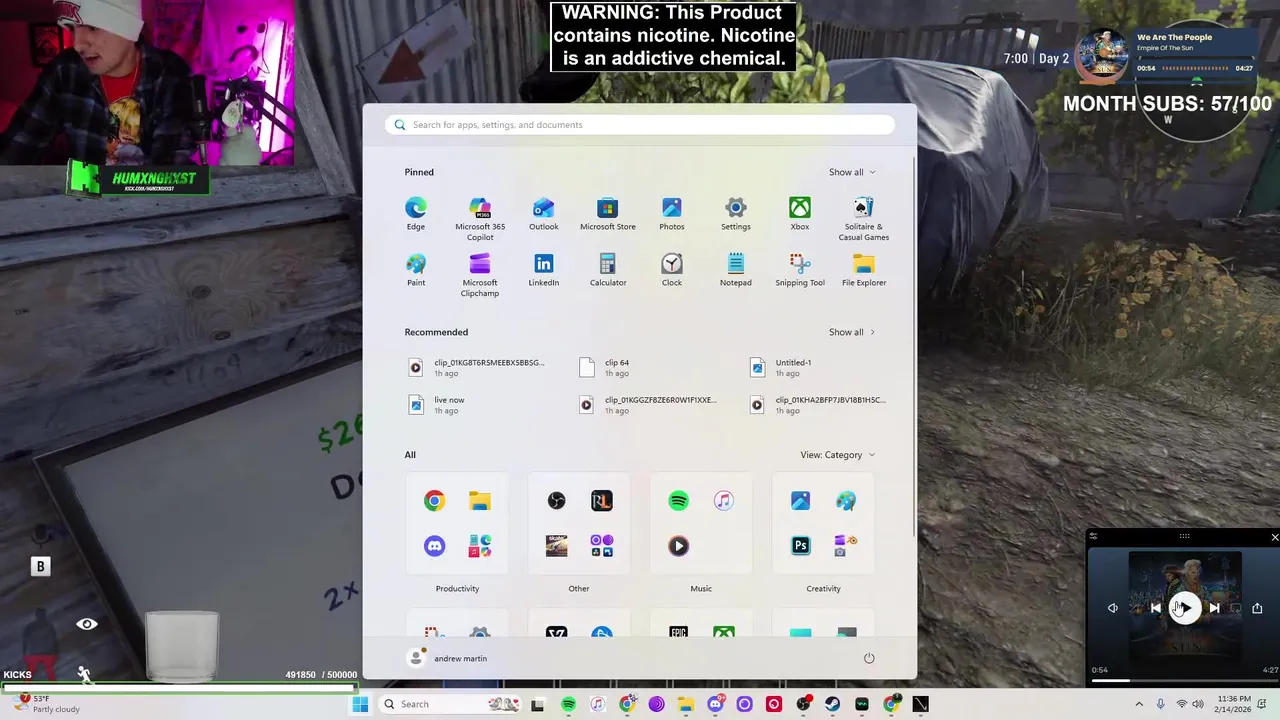Mute volume in the mini player
1280x720 pixels.
(1112, 608)
